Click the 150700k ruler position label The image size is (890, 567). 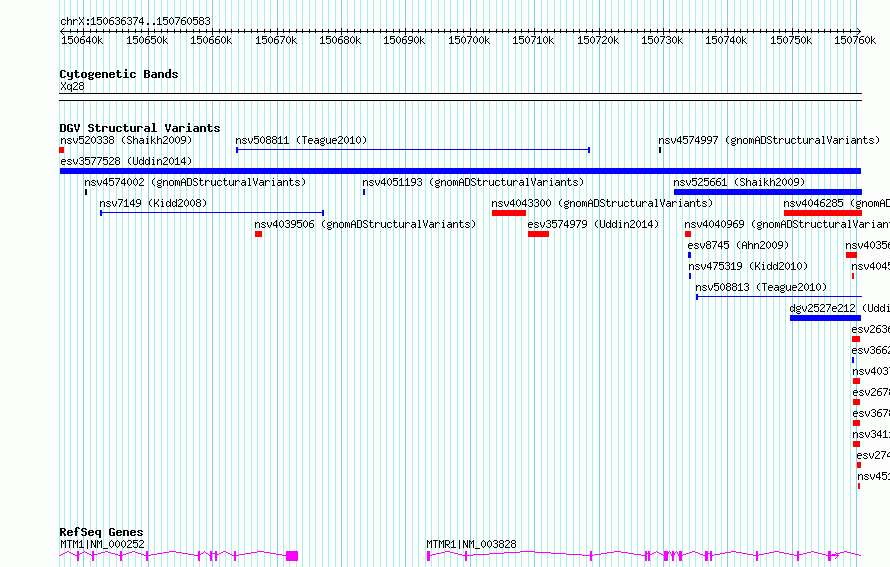click(469, 40)
